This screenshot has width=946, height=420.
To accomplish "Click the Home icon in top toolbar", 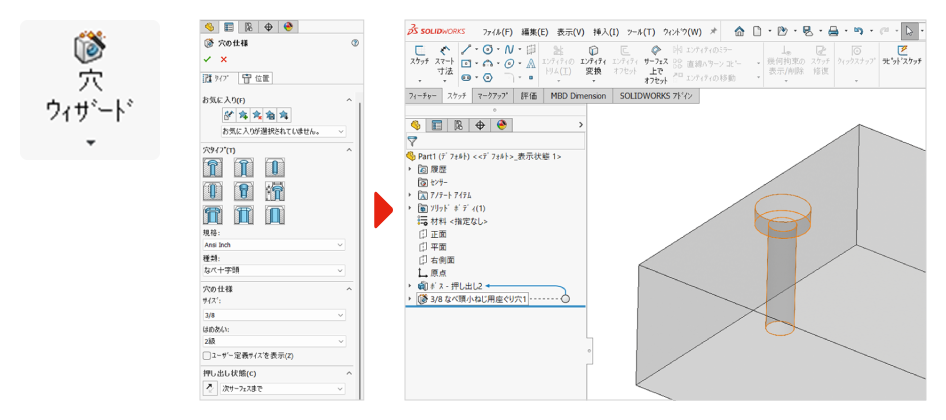I will (739, 31).
